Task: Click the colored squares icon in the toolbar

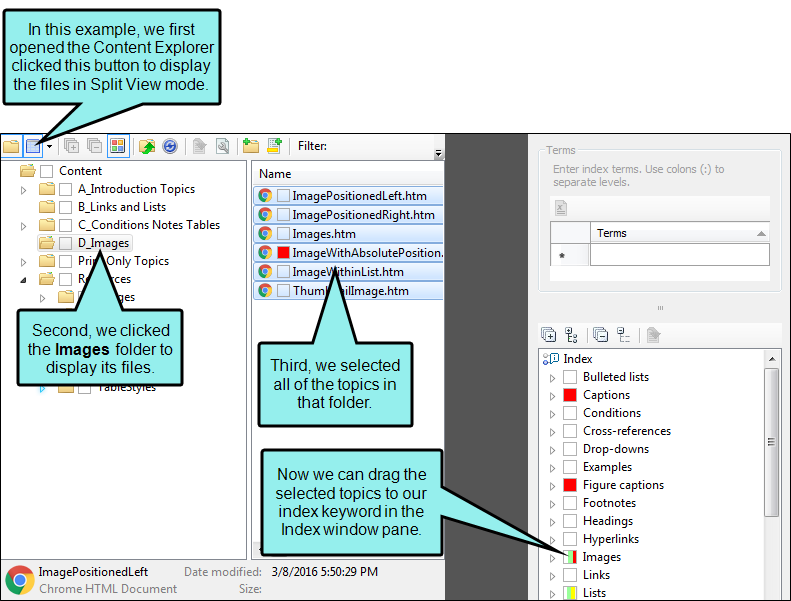Action: coord(117,146)
